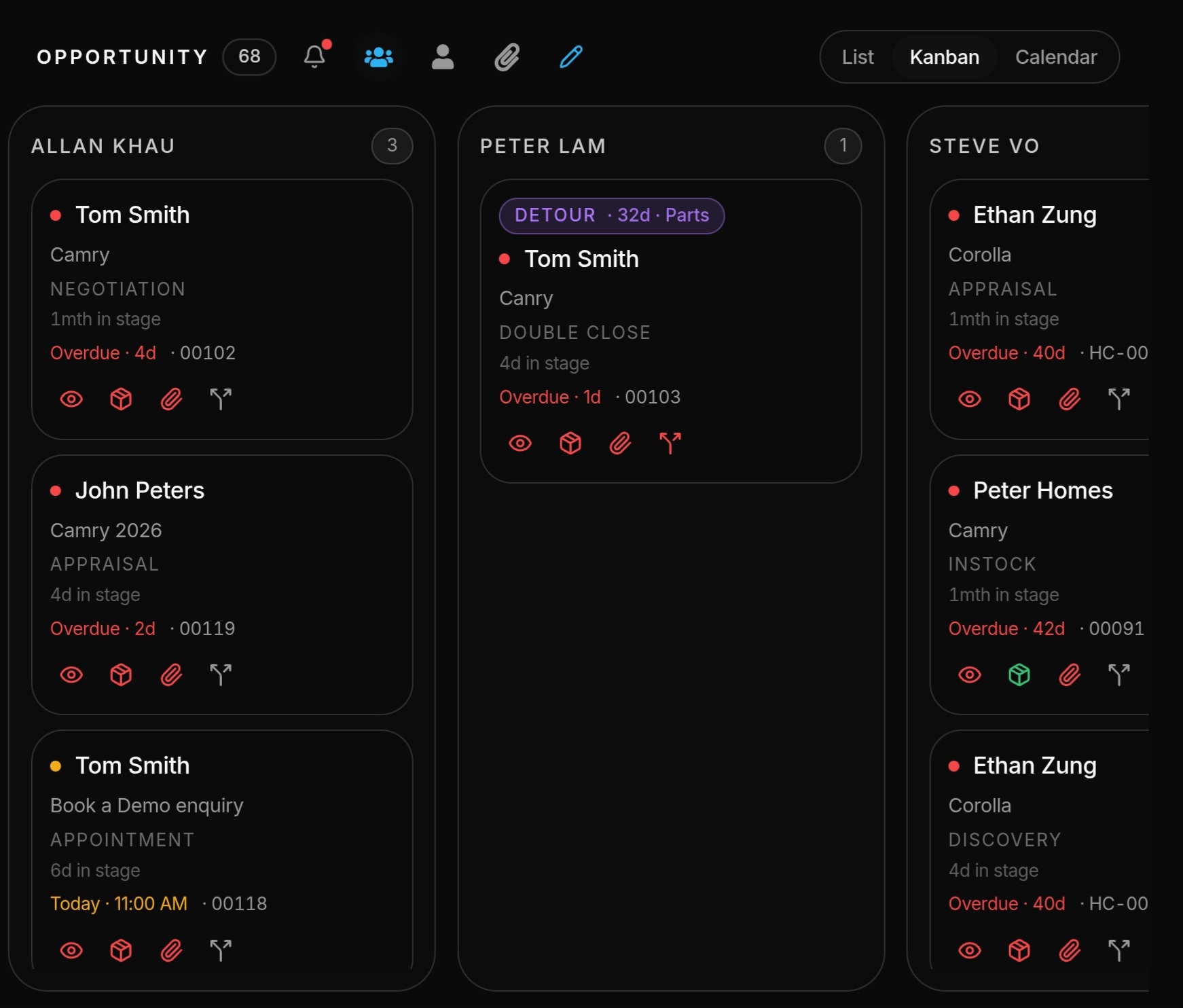Open the John Peters card title
The image size is (1183, 1008).
[140, 490]
